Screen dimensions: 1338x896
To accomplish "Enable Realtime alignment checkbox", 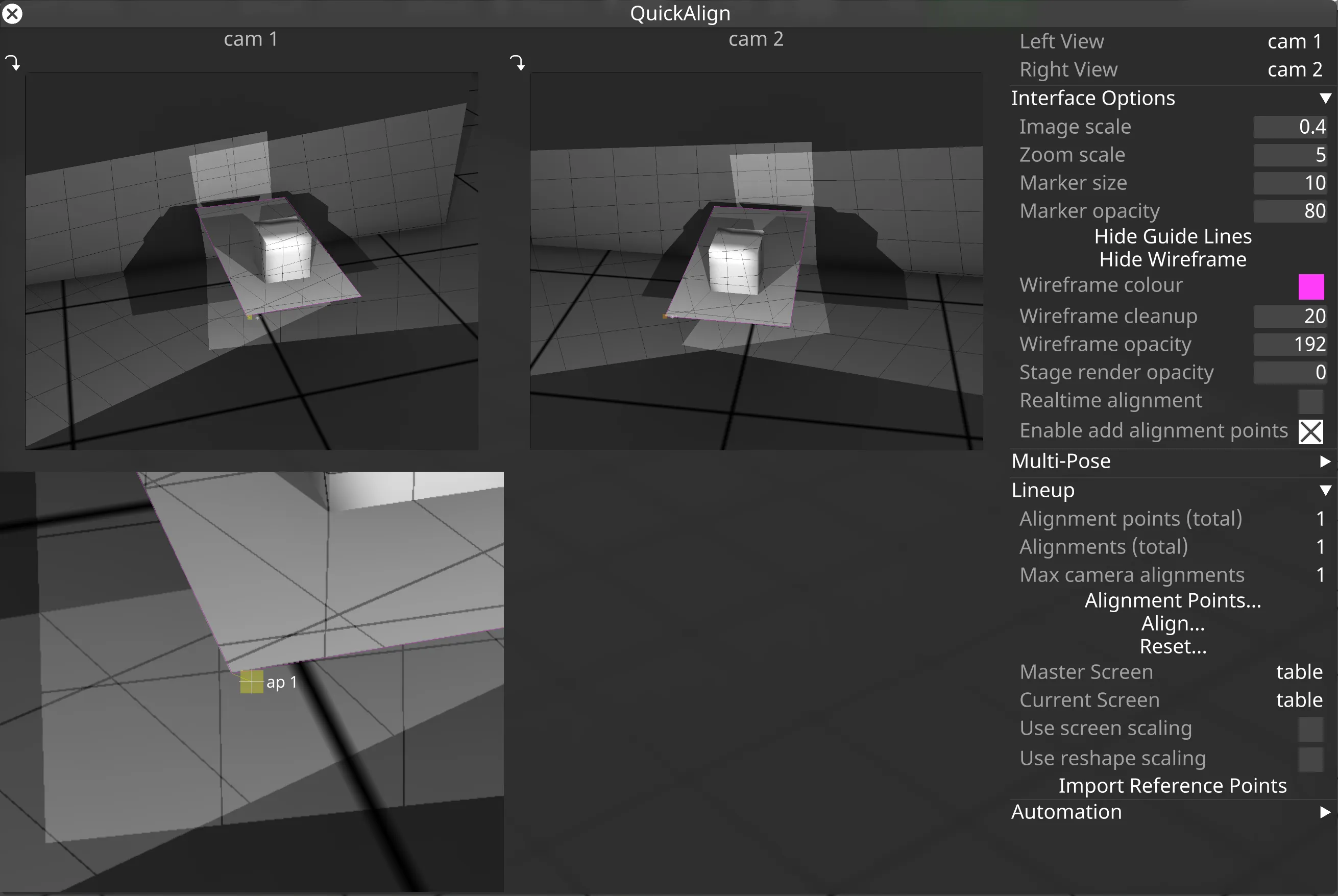I will pyautogui.click(x=1310, y=401).
